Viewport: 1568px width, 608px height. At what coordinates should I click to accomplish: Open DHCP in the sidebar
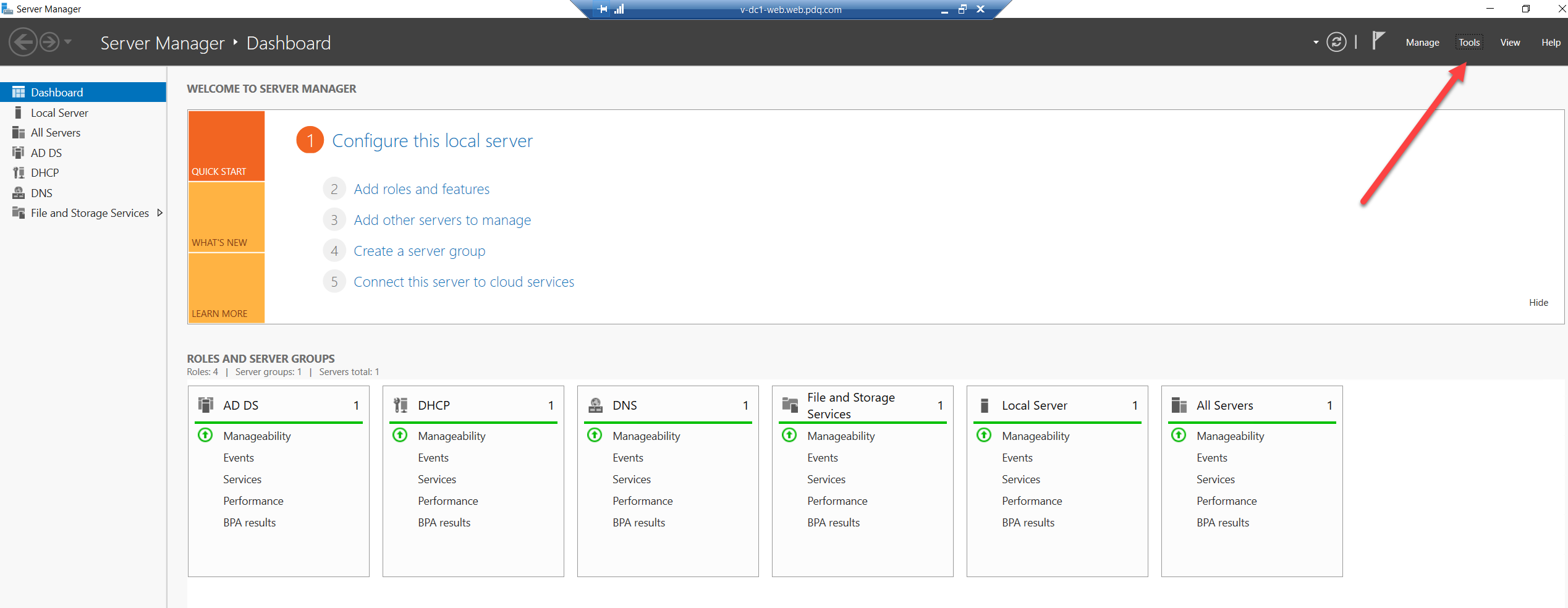click(x=83, y=172)
